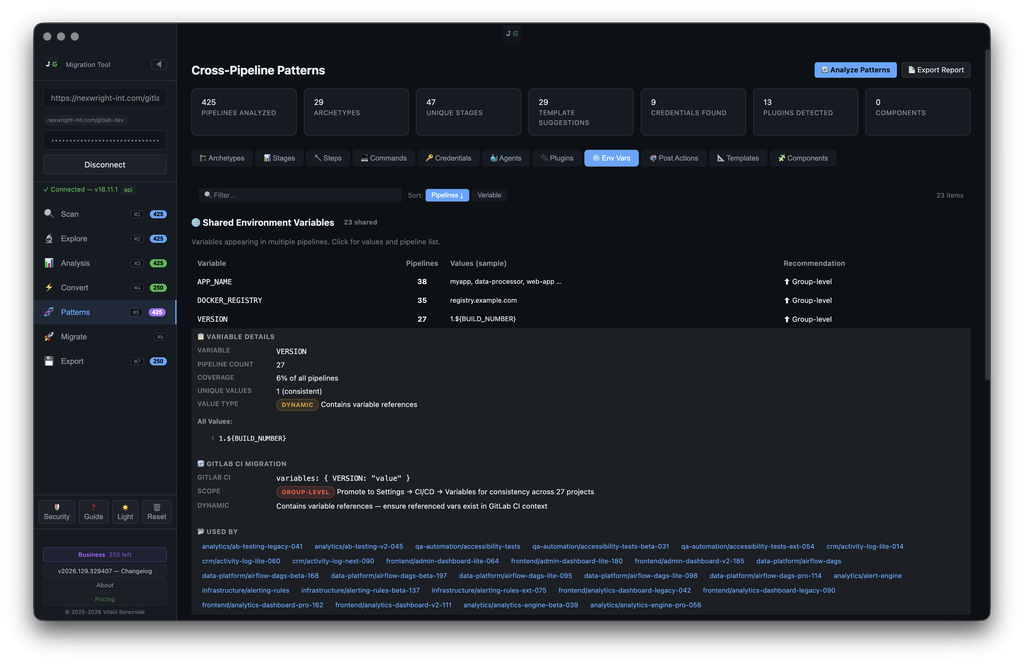Sort the list by Variable

pos(489,195)
